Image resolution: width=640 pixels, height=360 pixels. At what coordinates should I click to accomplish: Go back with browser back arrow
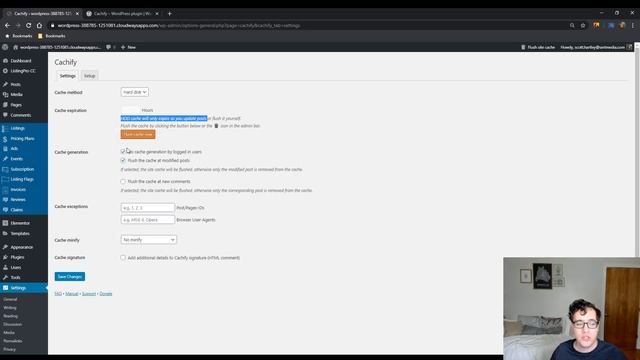click(x=7, y=25)
